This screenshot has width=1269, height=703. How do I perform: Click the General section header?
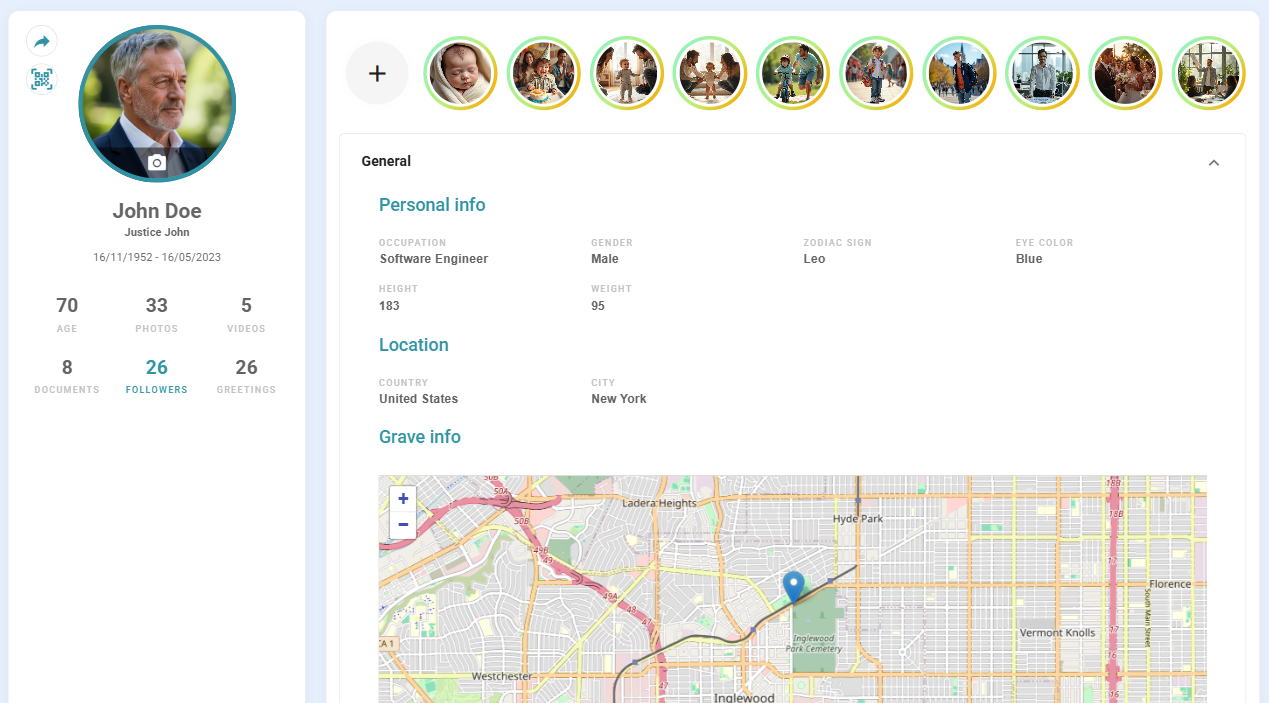(387, 162)
